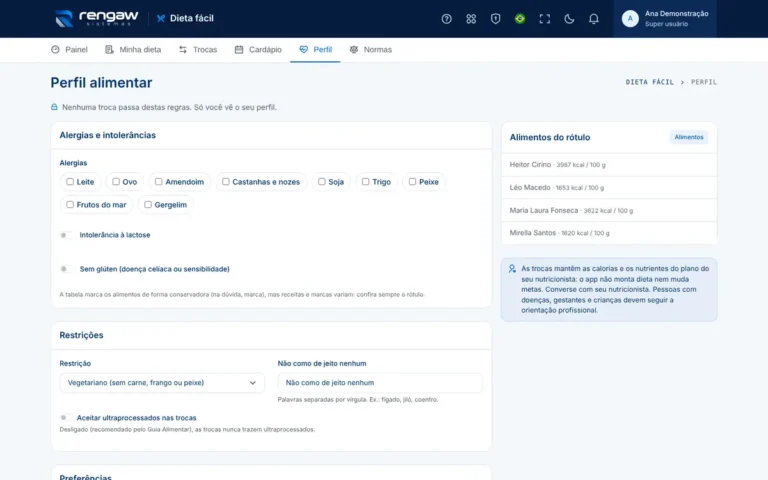Click the Dieta fácil app title text
This screenshot has width=768, height=480.
pyautogui.click(x=192, y=19)
